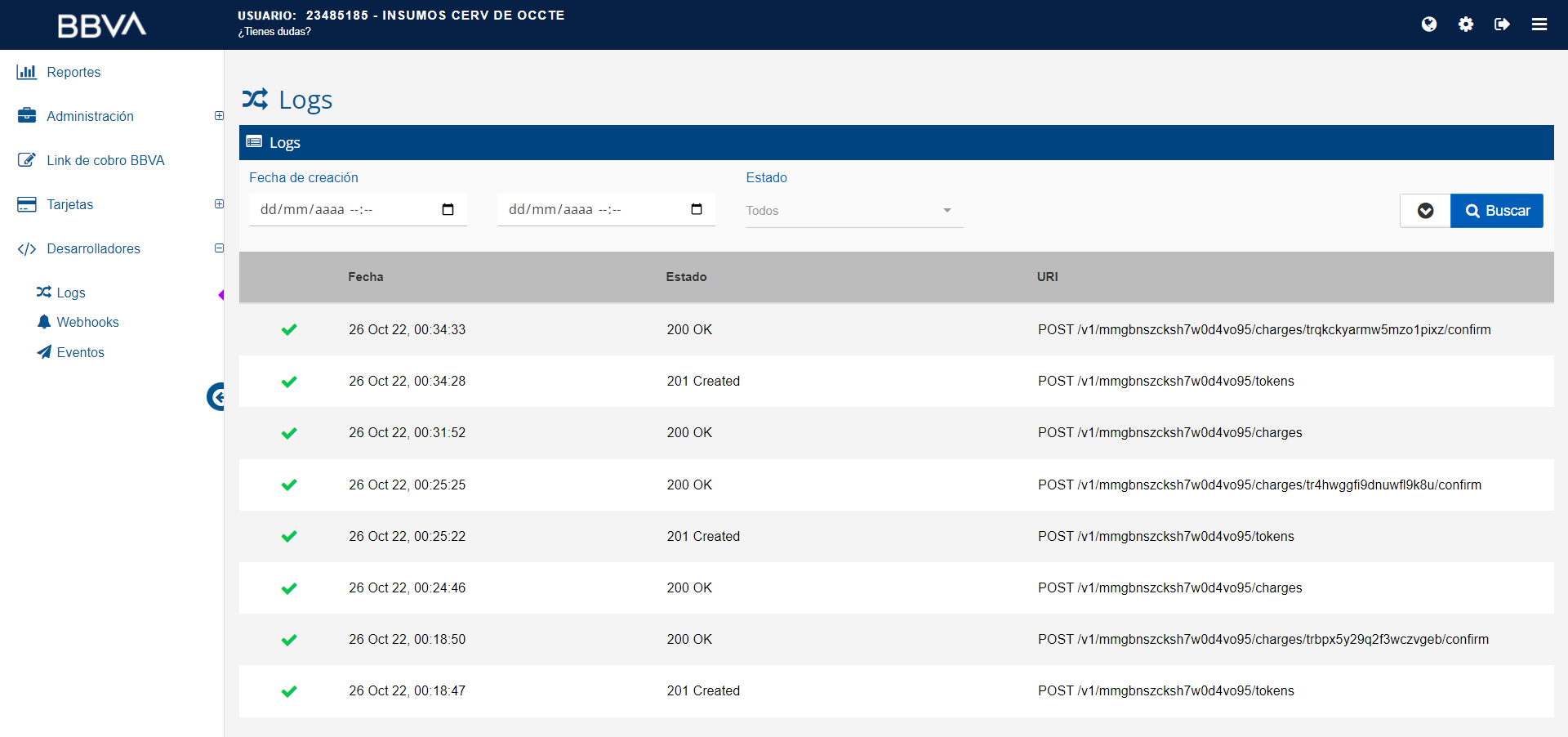The height and width of the screenshot is (737, 1568).
Task: Select URI ending trqkckyarmw5mzo1pixz/confirm
Action: coord(1264,329)
